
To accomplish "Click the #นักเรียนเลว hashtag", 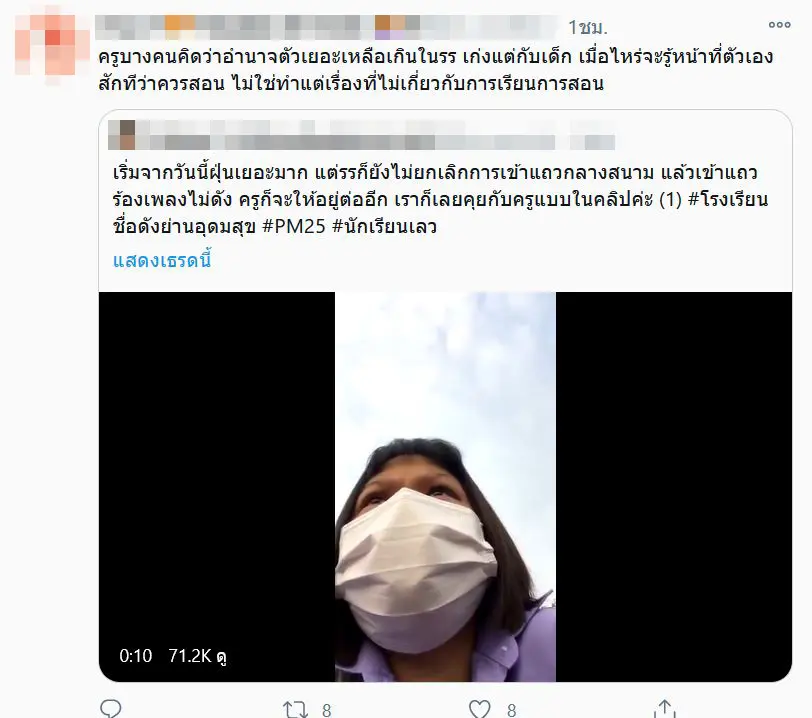I will pyautogui.click(x=384, y=226).
